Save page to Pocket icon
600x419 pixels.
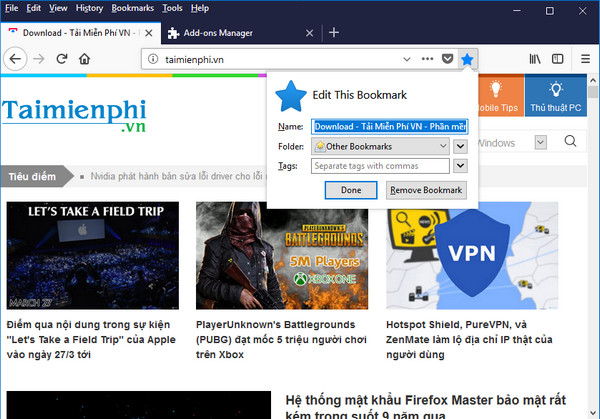pos(447,59)
